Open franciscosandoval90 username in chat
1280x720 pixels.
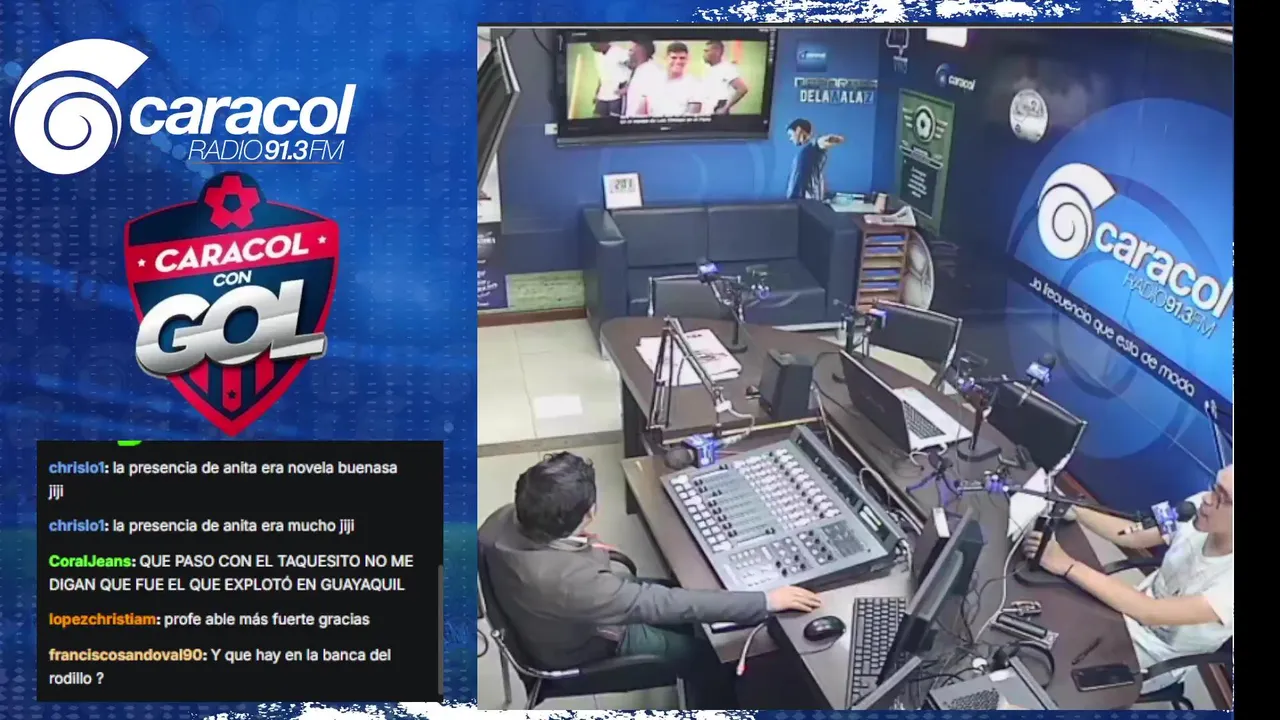(127, 655)
